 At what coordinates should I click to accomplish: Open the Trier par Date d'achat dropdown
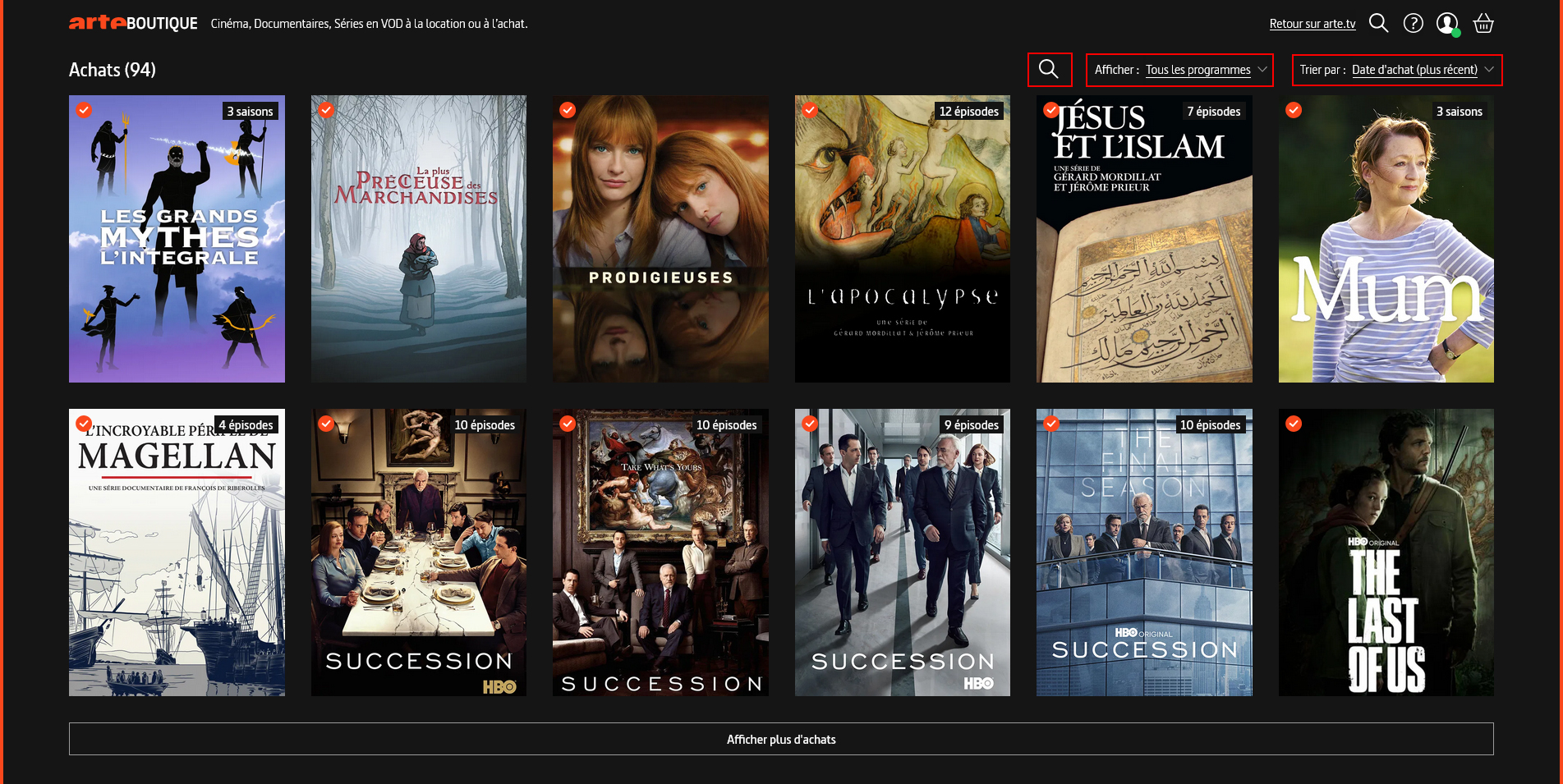coord(1396,70)
